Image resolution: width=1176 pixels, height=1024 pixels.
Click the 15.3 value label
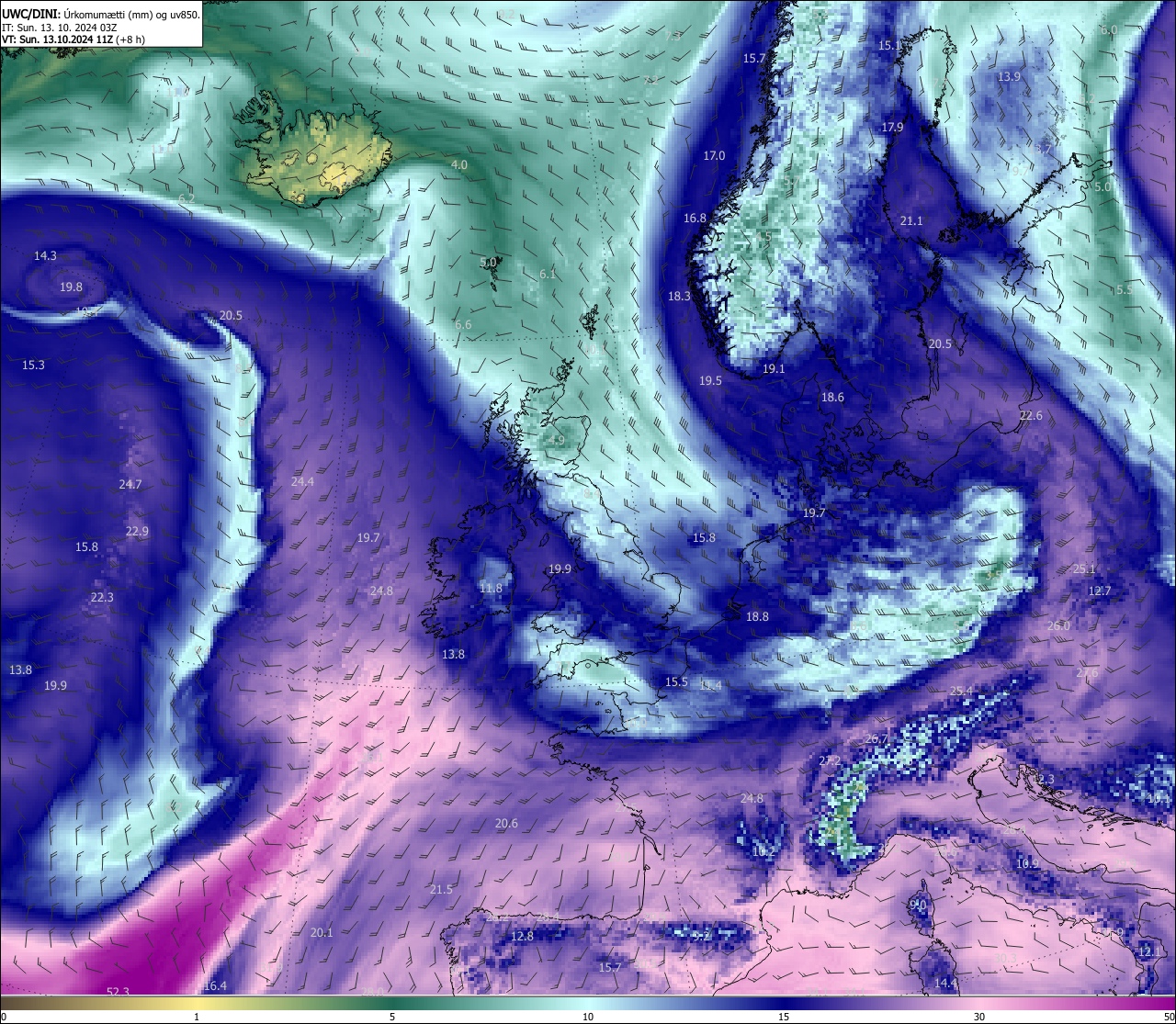click(33, 366)
